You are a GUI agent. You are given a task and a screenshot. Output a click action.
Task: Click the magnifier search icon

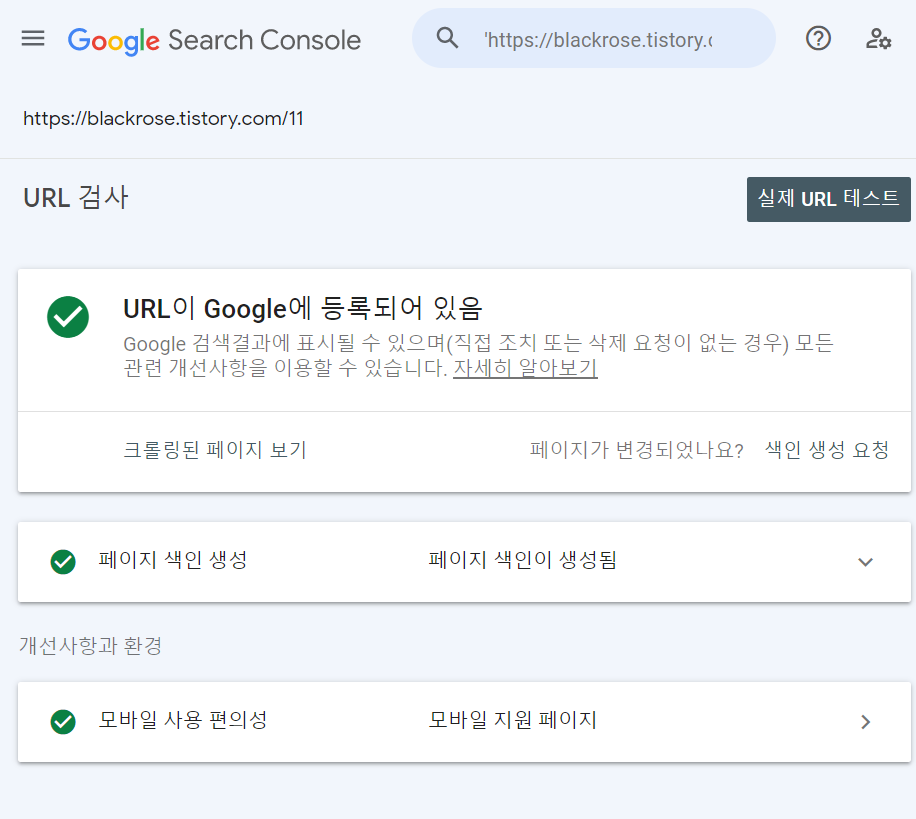[447, 38]
